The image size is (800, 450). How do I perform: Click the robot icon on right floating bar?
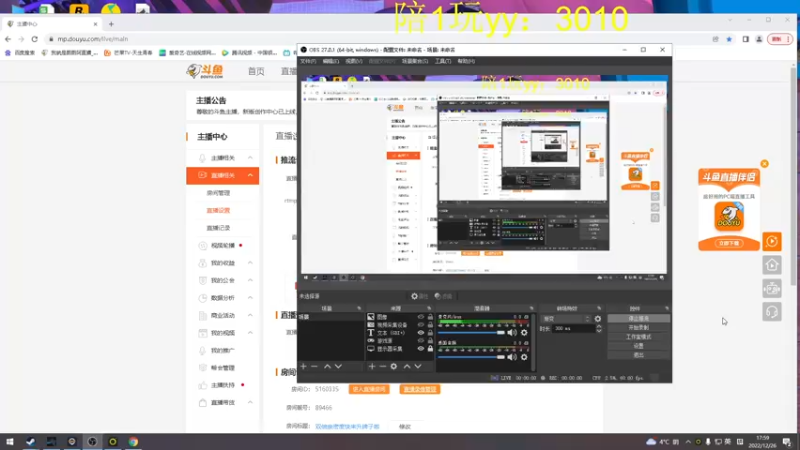coord(772,288)
